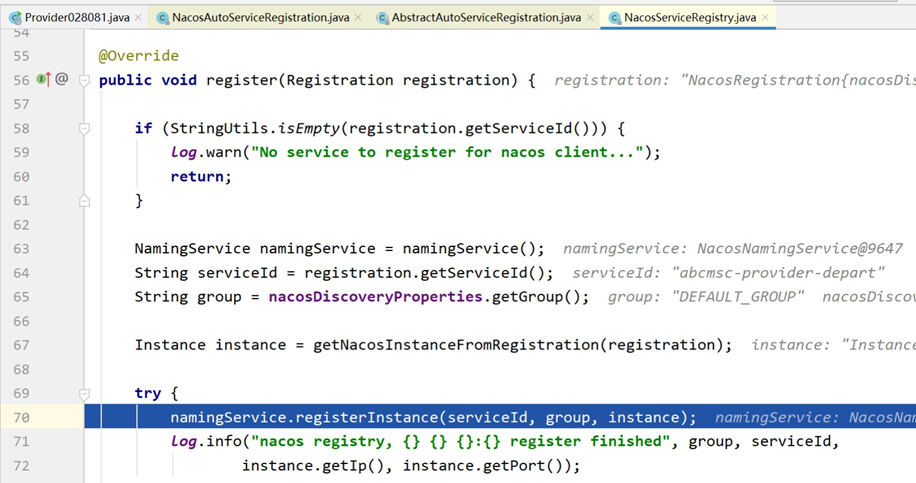
Task: Open the NacosAutoServiceRegistration.java tab
Action: click(x=260, y=18)
